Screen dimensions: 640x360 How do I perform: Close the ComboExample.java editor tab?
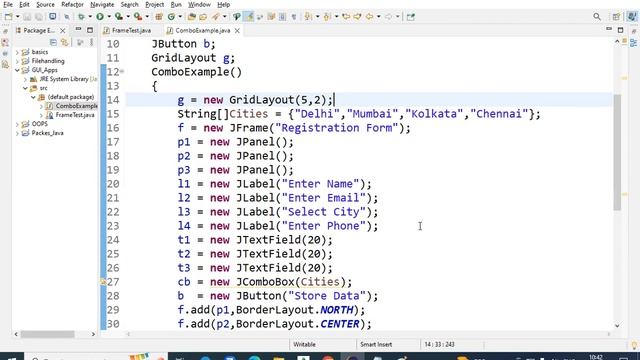click(x=237, y=31)
